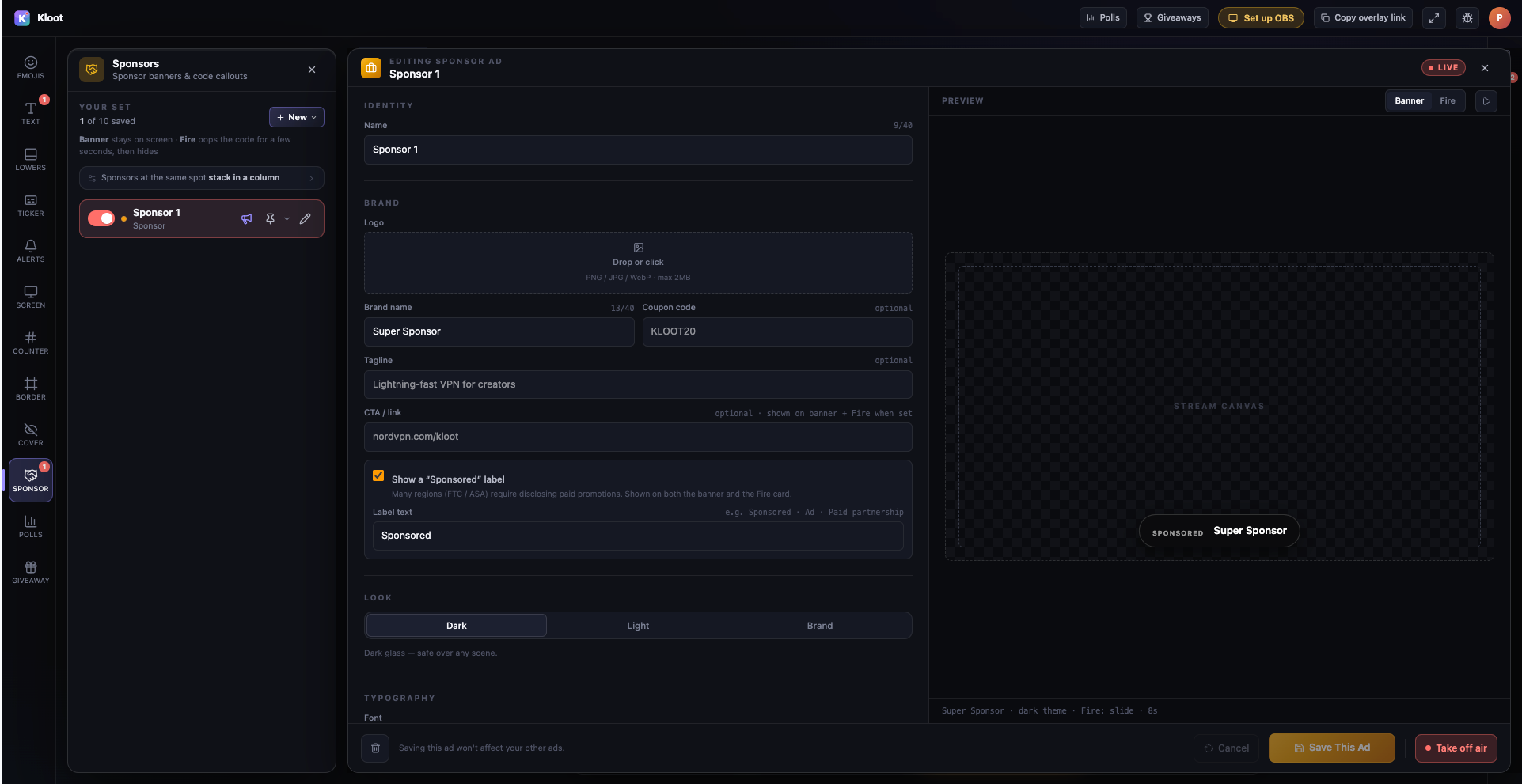This screenshot has height=784, width=1522.
Task: Open the Ticker sidebar tool
Action: tap(31, 205)
